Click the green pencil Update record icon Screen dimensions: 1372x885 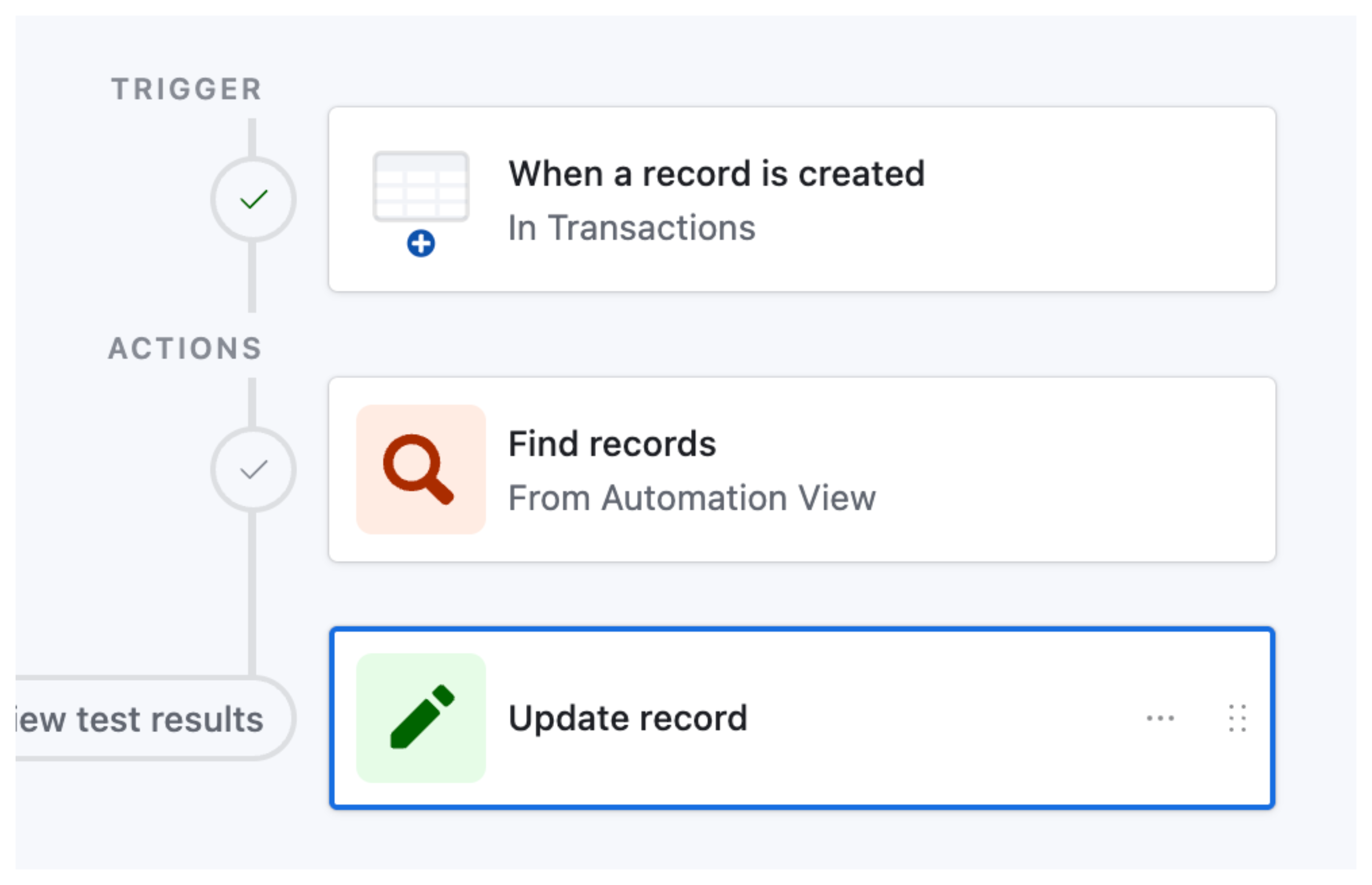[421, 719]
